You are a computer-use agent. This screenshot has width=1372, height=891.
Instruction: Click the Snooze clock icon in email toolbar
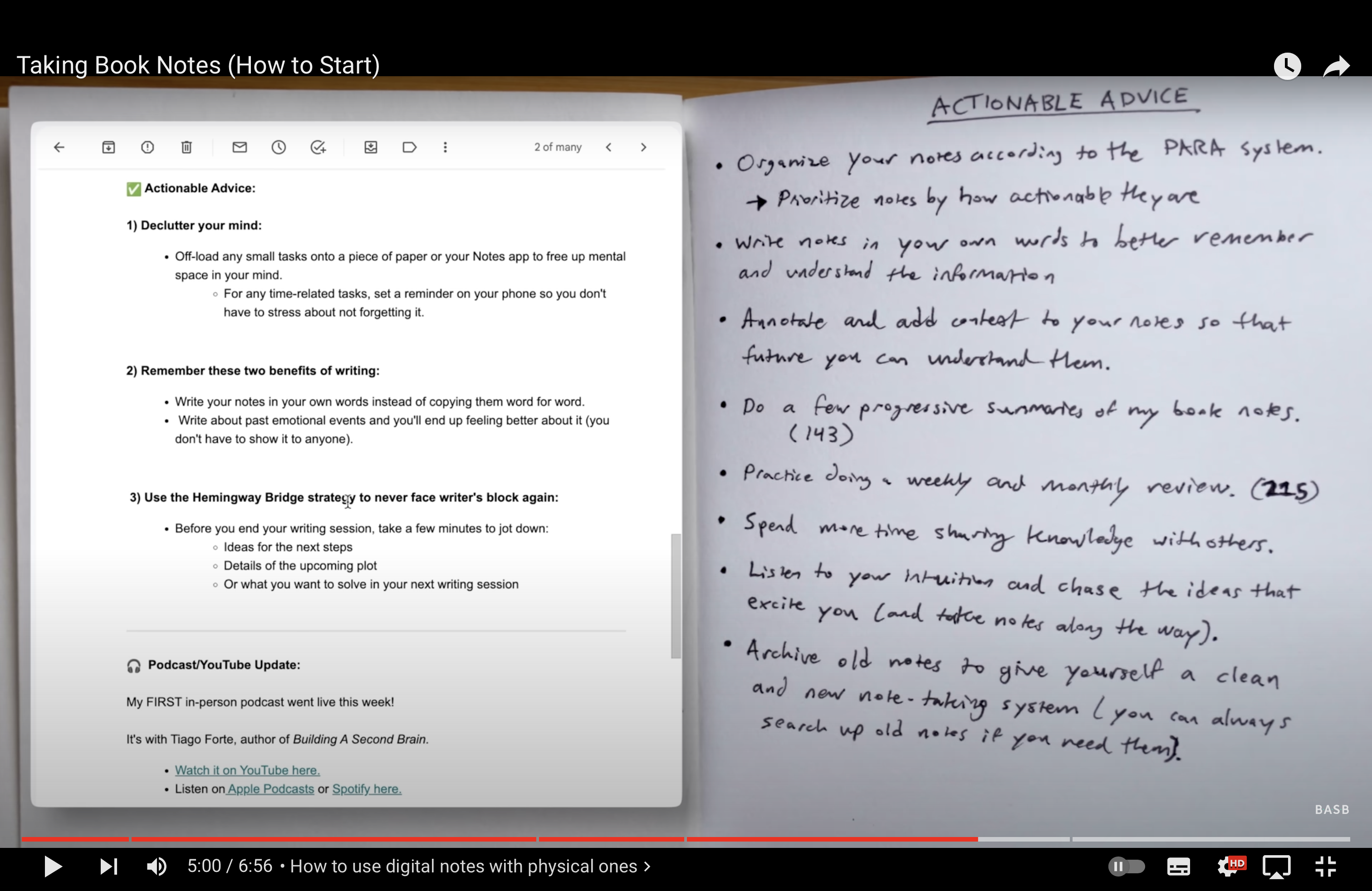279,147
